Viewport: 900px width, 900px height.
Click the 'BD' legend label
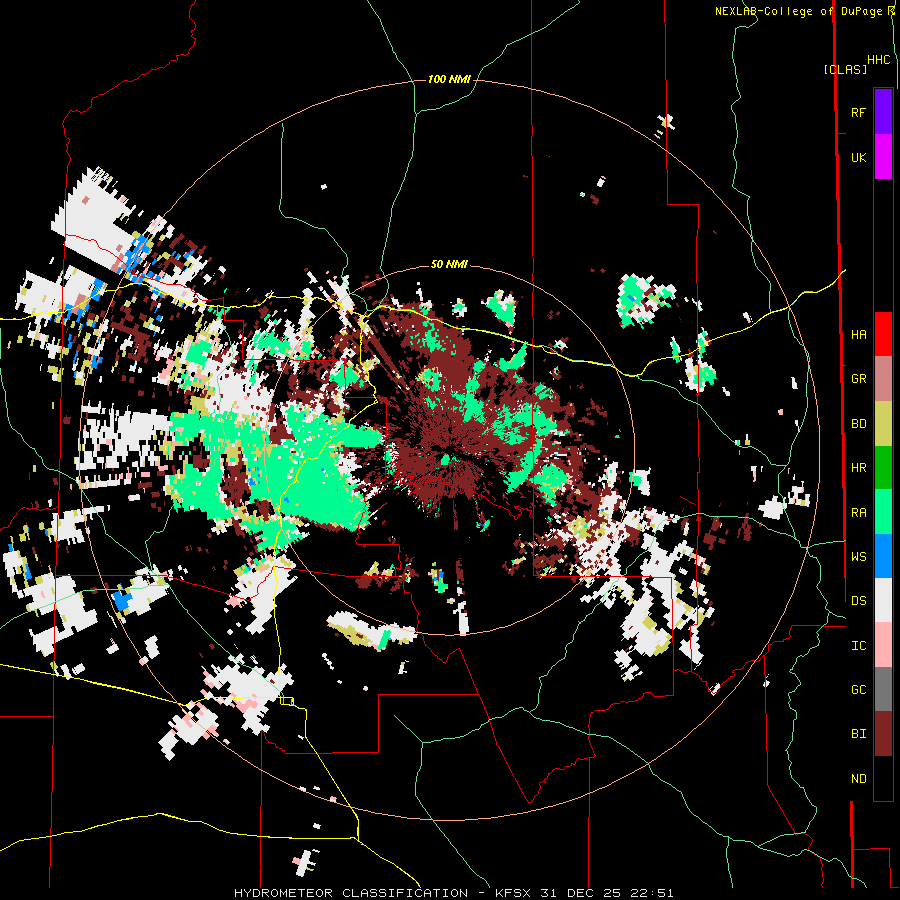(x=858, y=424)
